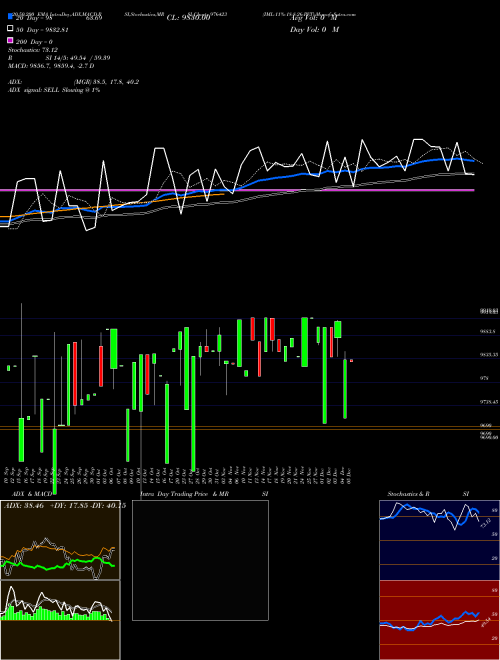Click the blue 20 Day legend swatch
This screenshot has height=660, width=500.
click(x=10, y=17)
